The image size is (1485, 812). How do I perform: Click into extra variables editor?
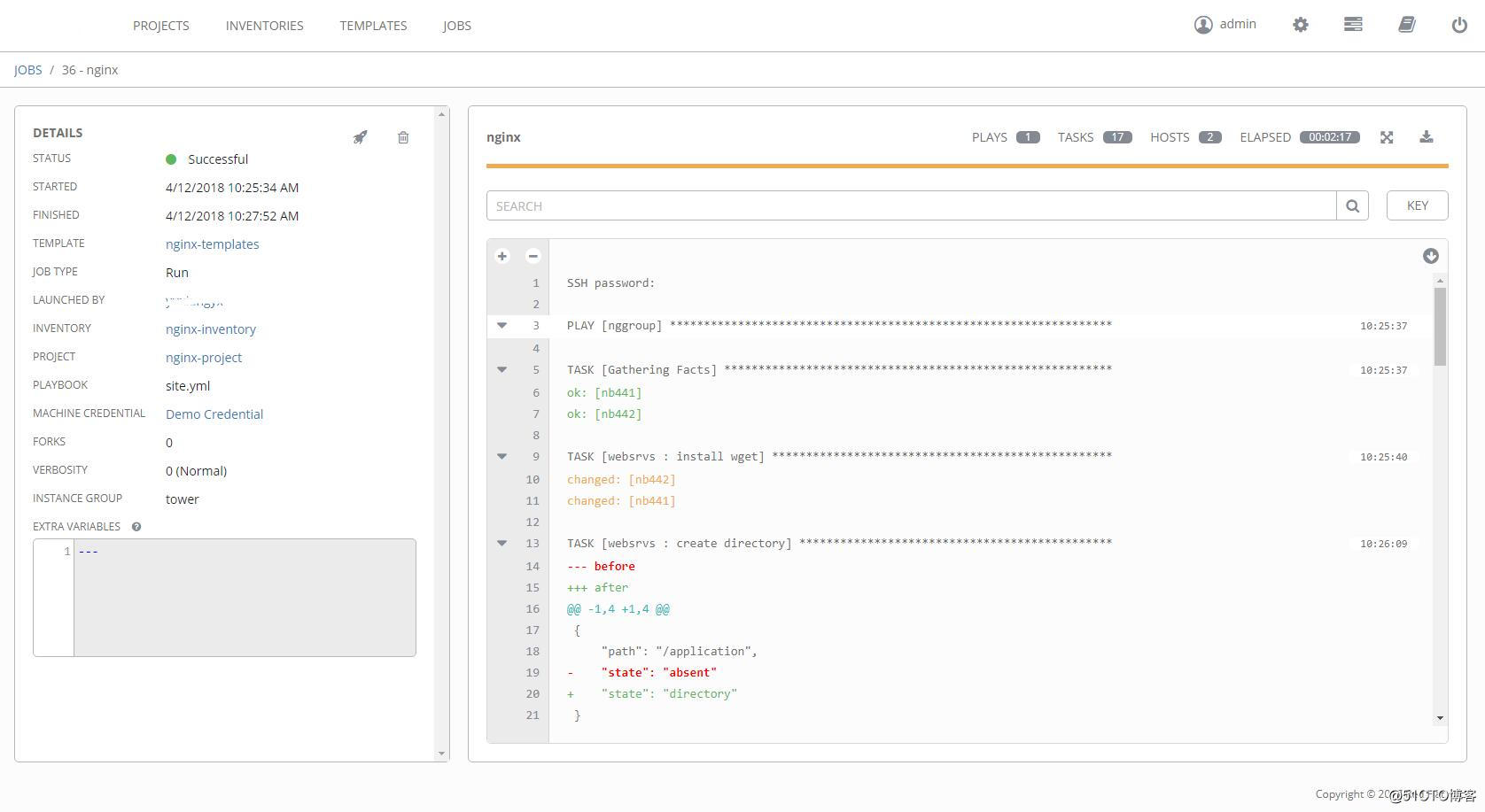[245, 598]
